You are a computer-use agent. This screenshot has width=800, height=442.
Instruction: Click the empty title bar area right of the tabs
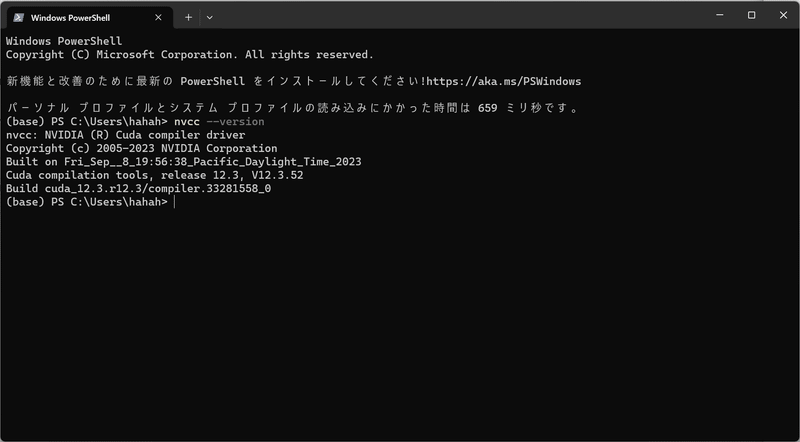pos(459,15)
